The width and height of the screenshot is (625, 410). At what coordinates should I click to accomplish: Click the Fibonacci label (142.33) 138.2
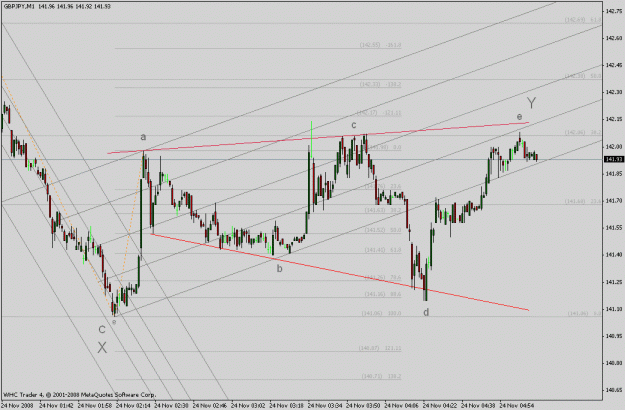pos(380,84)
